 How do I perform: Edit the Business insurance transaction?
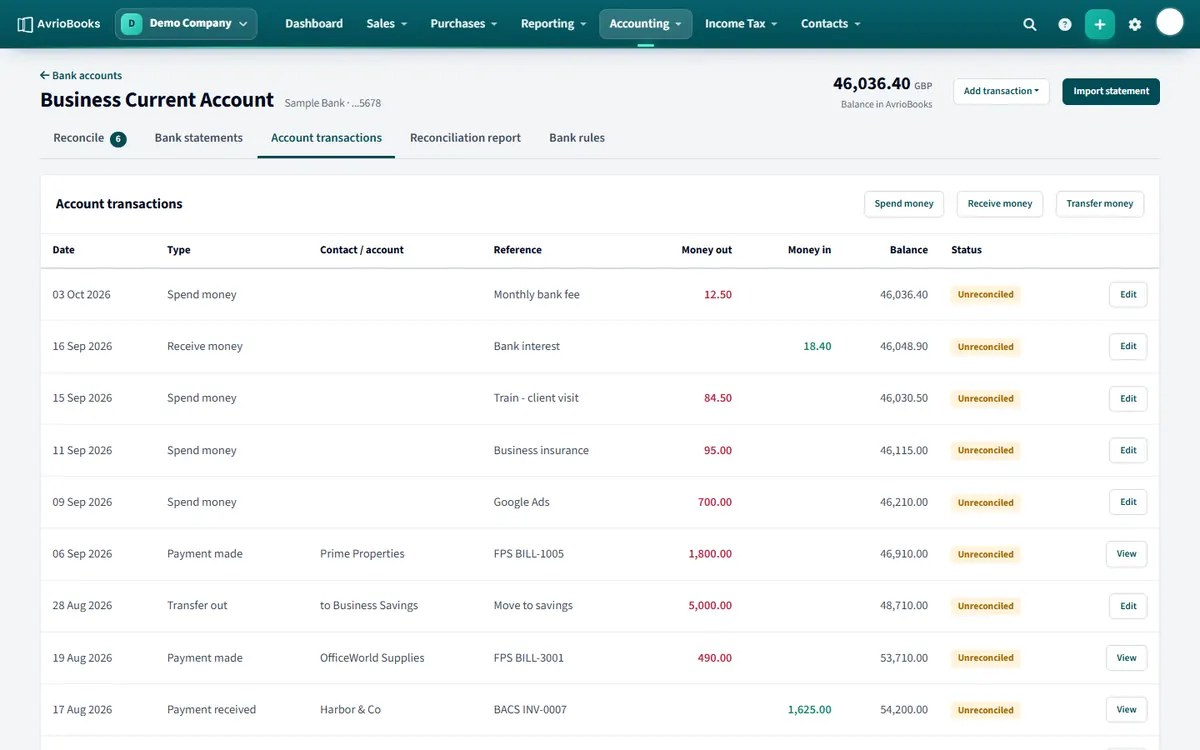[1128, 451]
